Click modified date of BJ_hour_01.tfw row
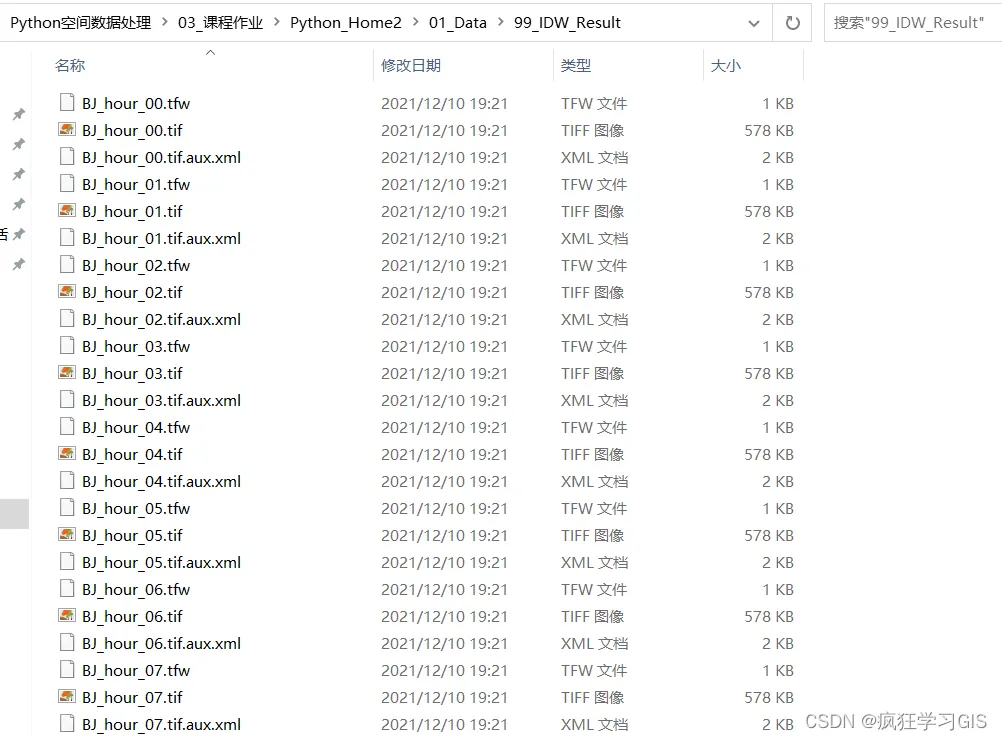This screenshot has height=740, width=1002. [x=444, y=185]
